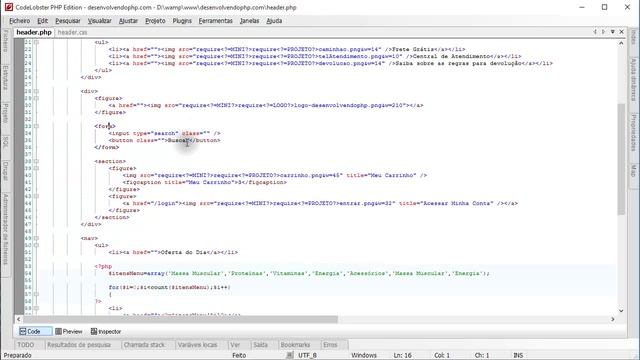This screenshot has height=360, width=640.
Task: Click the CodeLobster app icon in title bar
Action: coord(8,7)
